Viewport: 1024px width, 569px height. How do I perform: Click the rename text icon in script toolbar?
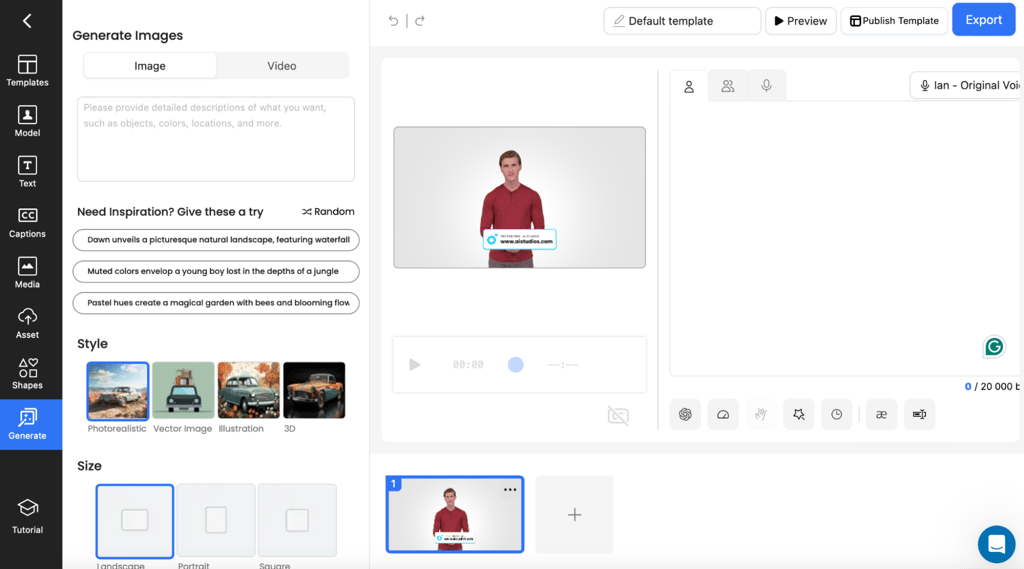[919, 414]
